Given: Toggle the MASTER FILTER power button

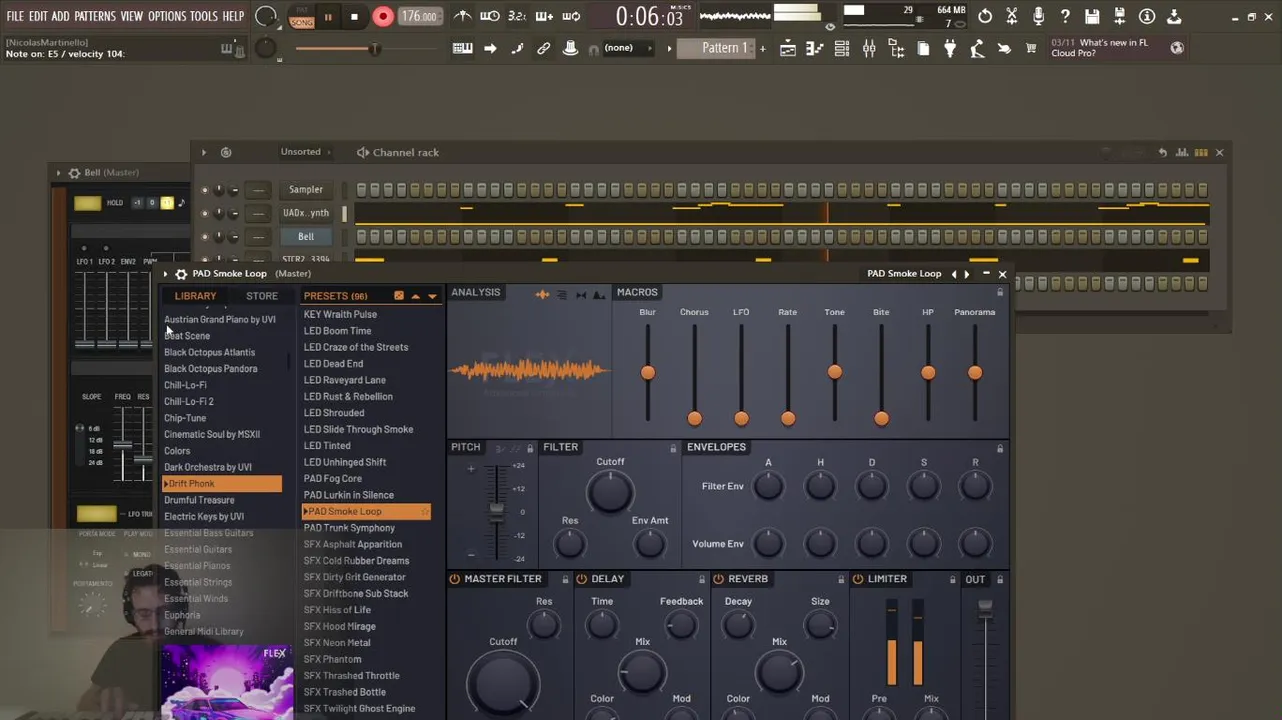Looking at the screenshot, I should tap(454, 579).
